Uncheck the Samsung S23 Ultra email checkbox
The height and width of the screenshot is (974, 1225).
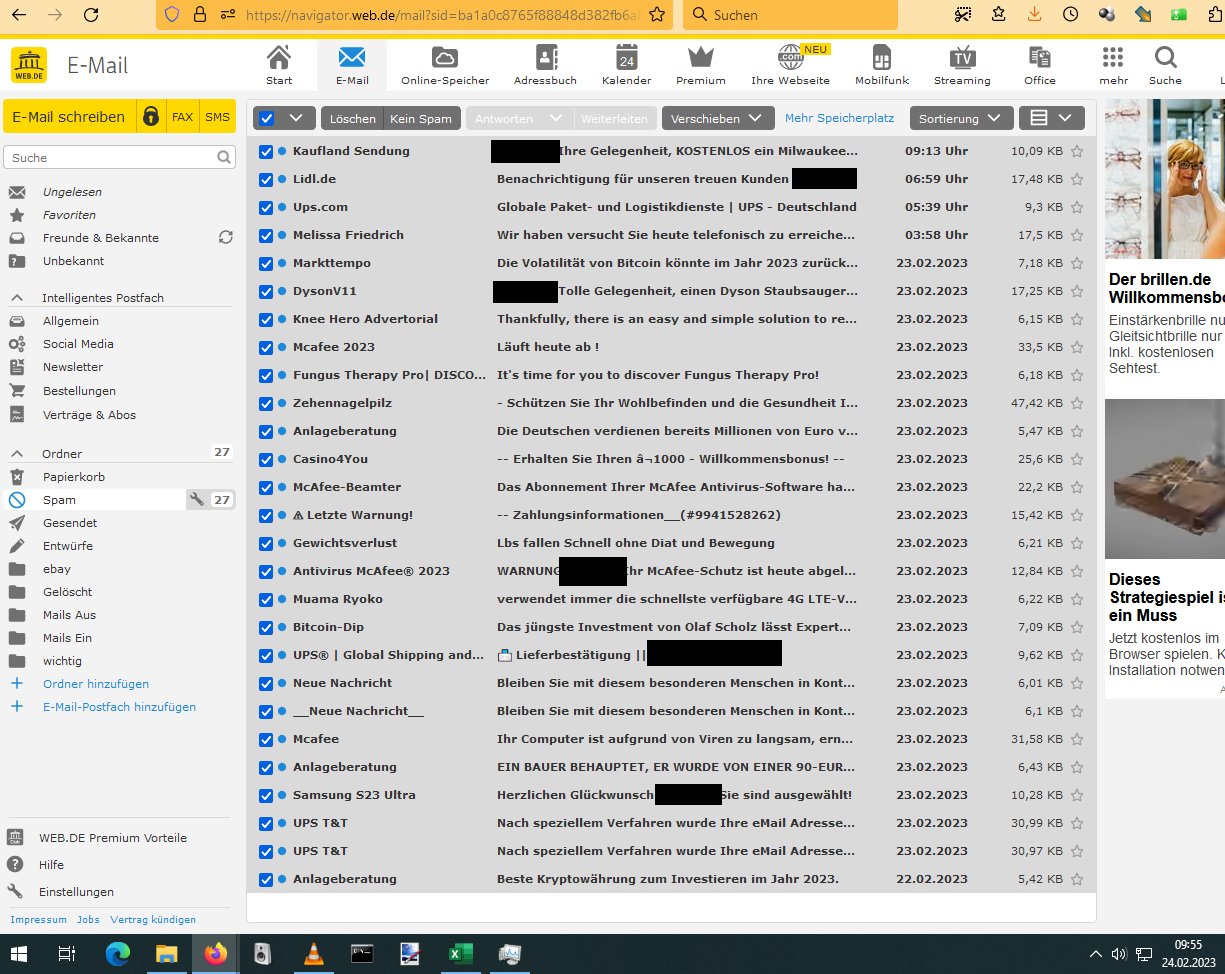(x=266, y=795)
